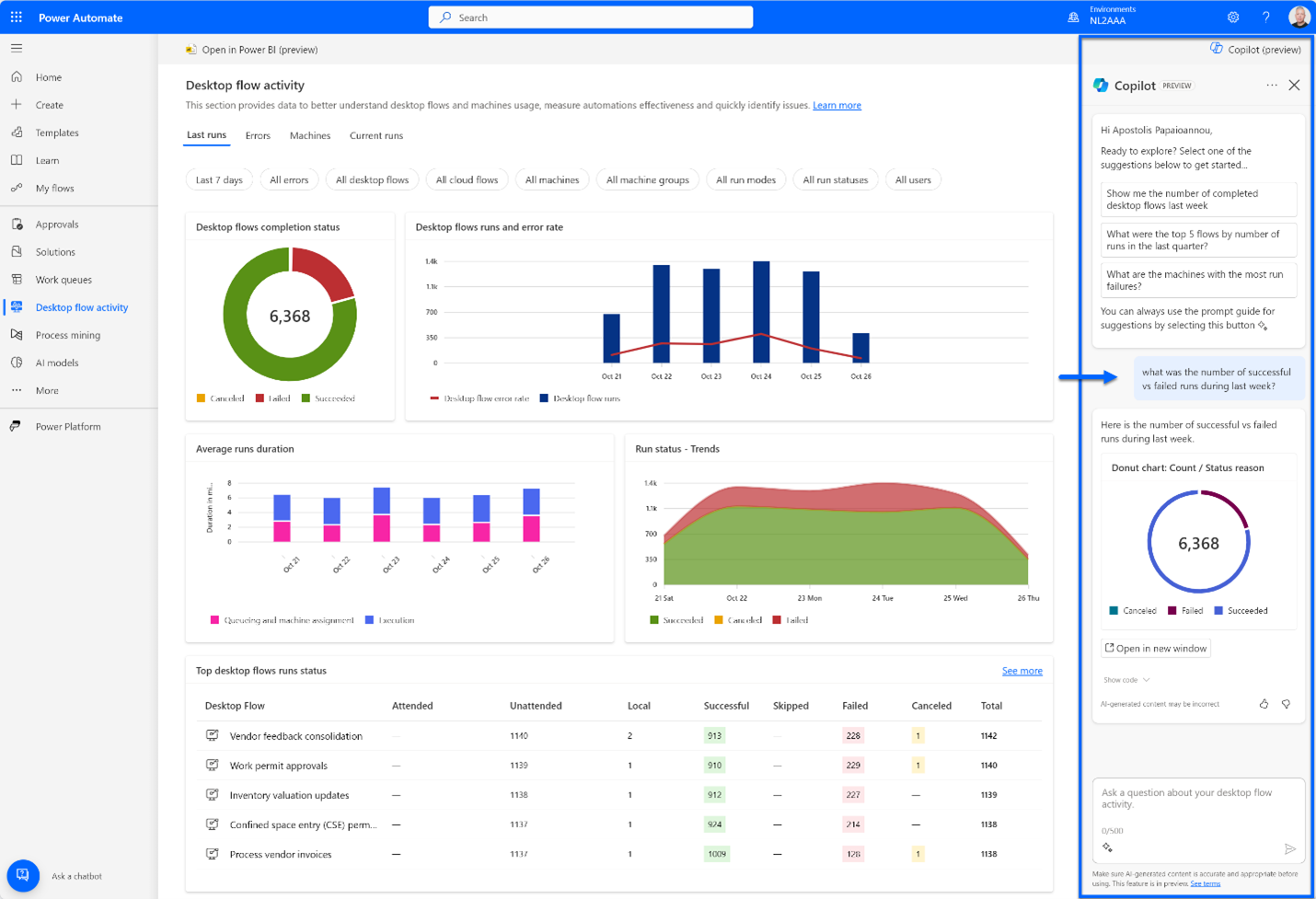Switch to the Current runs tab
The image size is (1316, 899).
[375, 135]
